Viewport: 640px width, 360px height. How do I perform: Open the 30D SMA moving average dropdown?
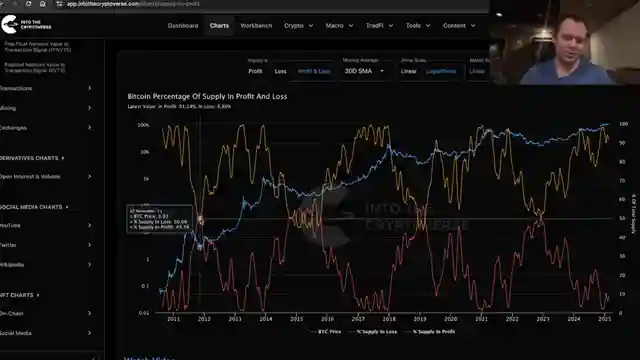364,71
